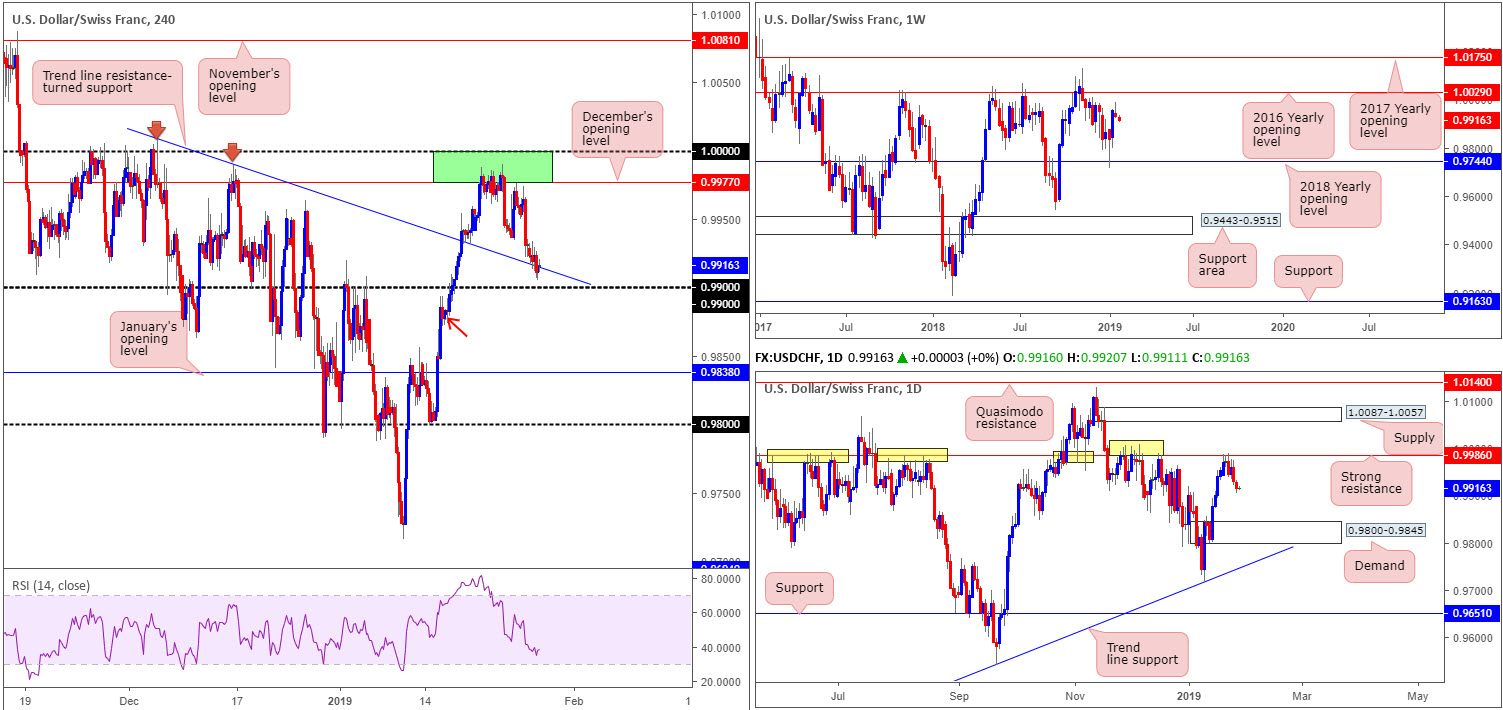The height and width of the screenshot is (710, 1503).
Task: Click the 0.97500 axis value on 240 chart
Action: 721,494
